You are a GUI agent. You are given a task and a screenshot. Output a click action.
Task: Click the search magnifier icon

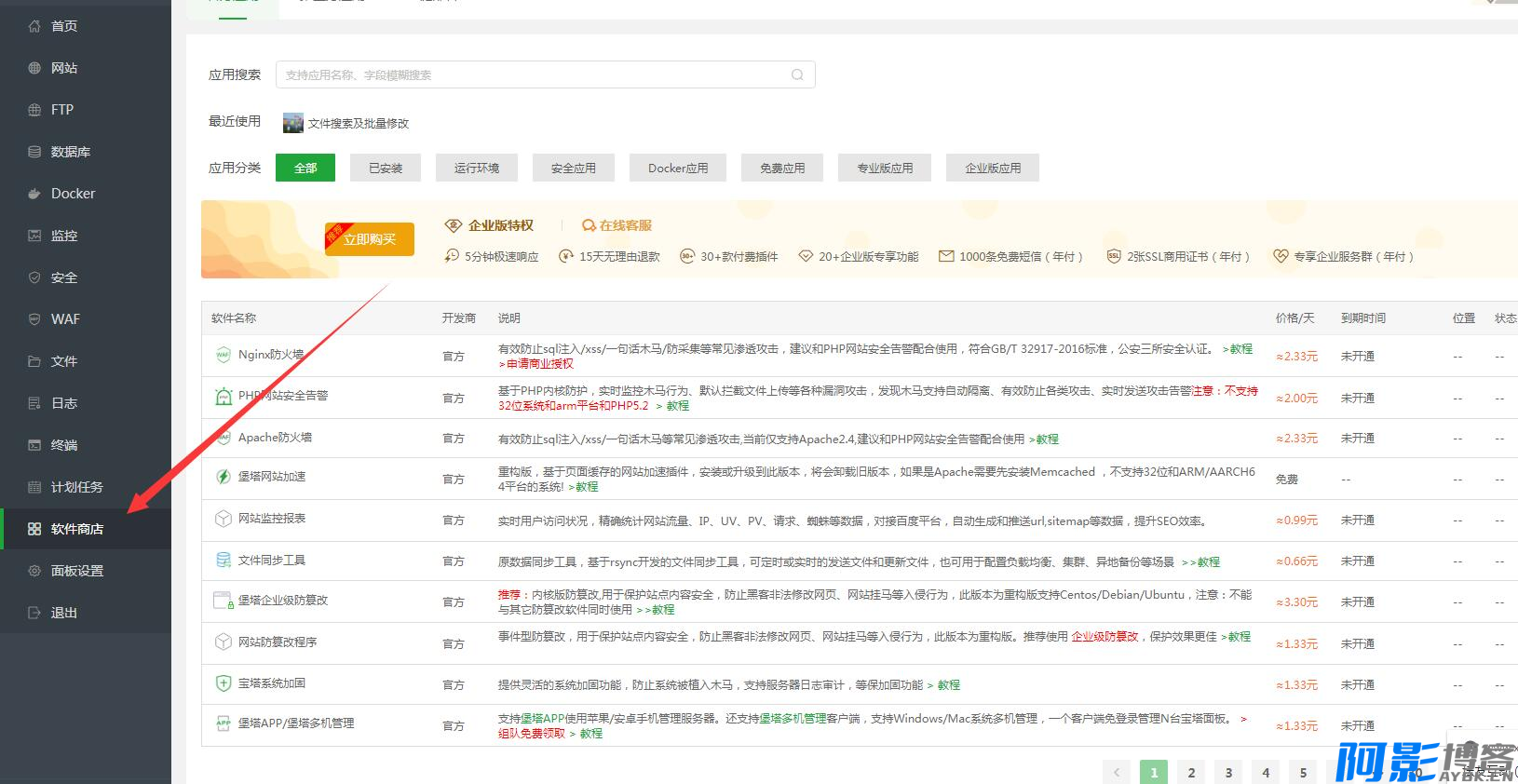797,74
